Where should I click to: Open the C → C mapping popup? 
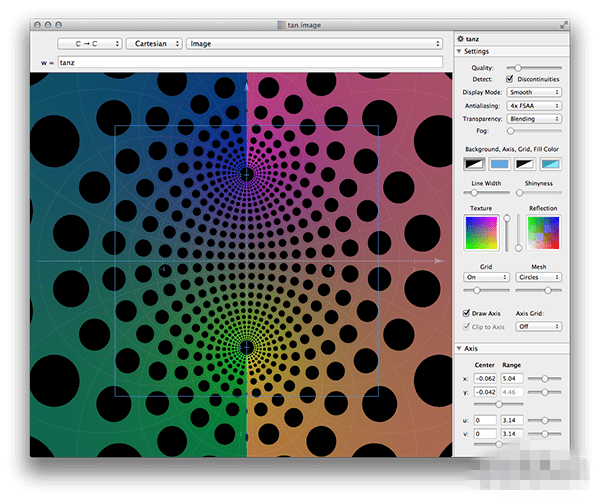[89, 44]
